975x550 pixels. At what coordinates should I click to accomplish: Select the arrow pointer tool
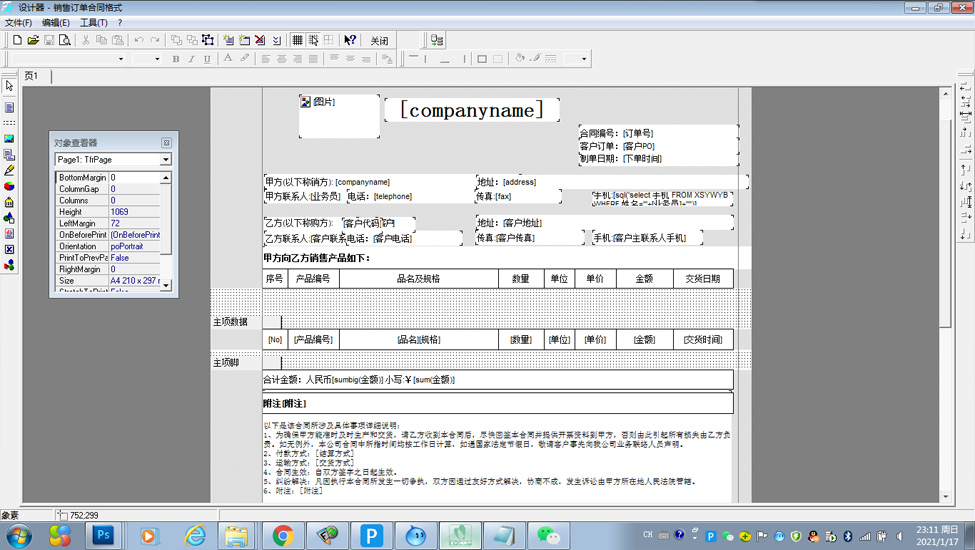tap(9, 87)
